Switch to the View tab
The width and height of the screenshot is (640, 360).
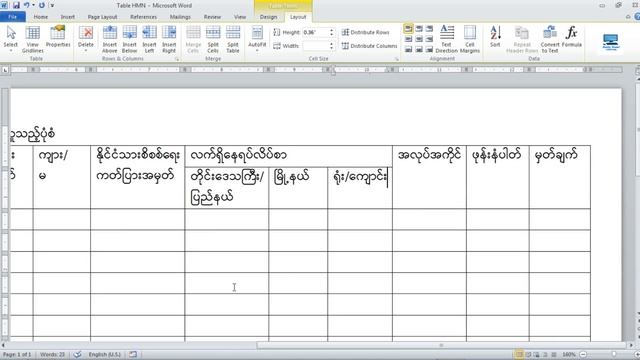click(240, 17)
